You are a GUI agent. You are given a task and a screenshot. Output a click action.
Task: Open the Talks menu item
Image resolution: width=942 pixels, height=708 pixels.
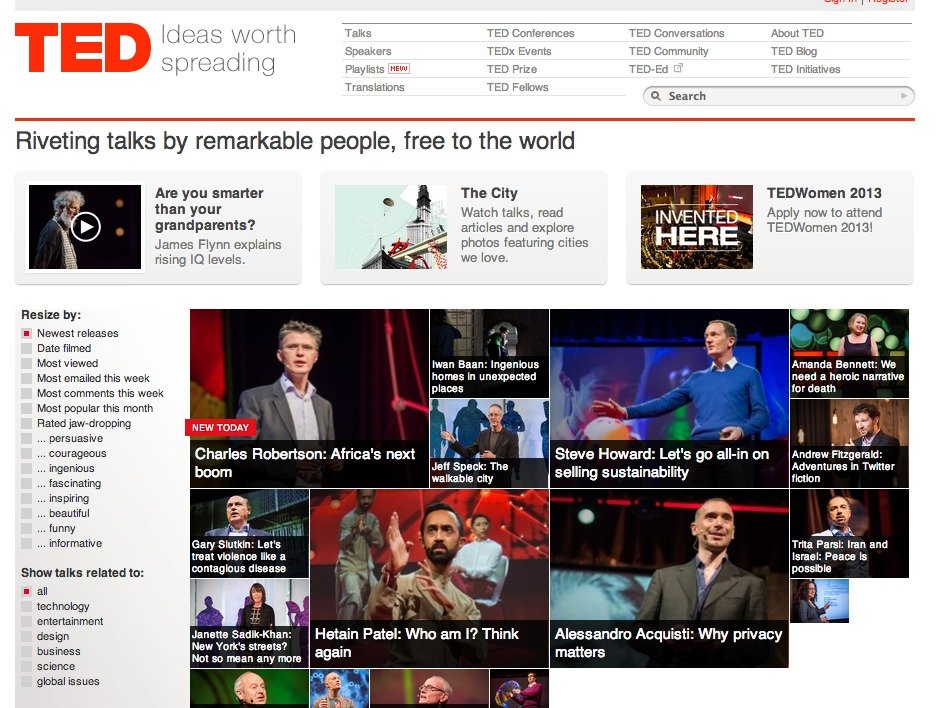pos(358,33)
